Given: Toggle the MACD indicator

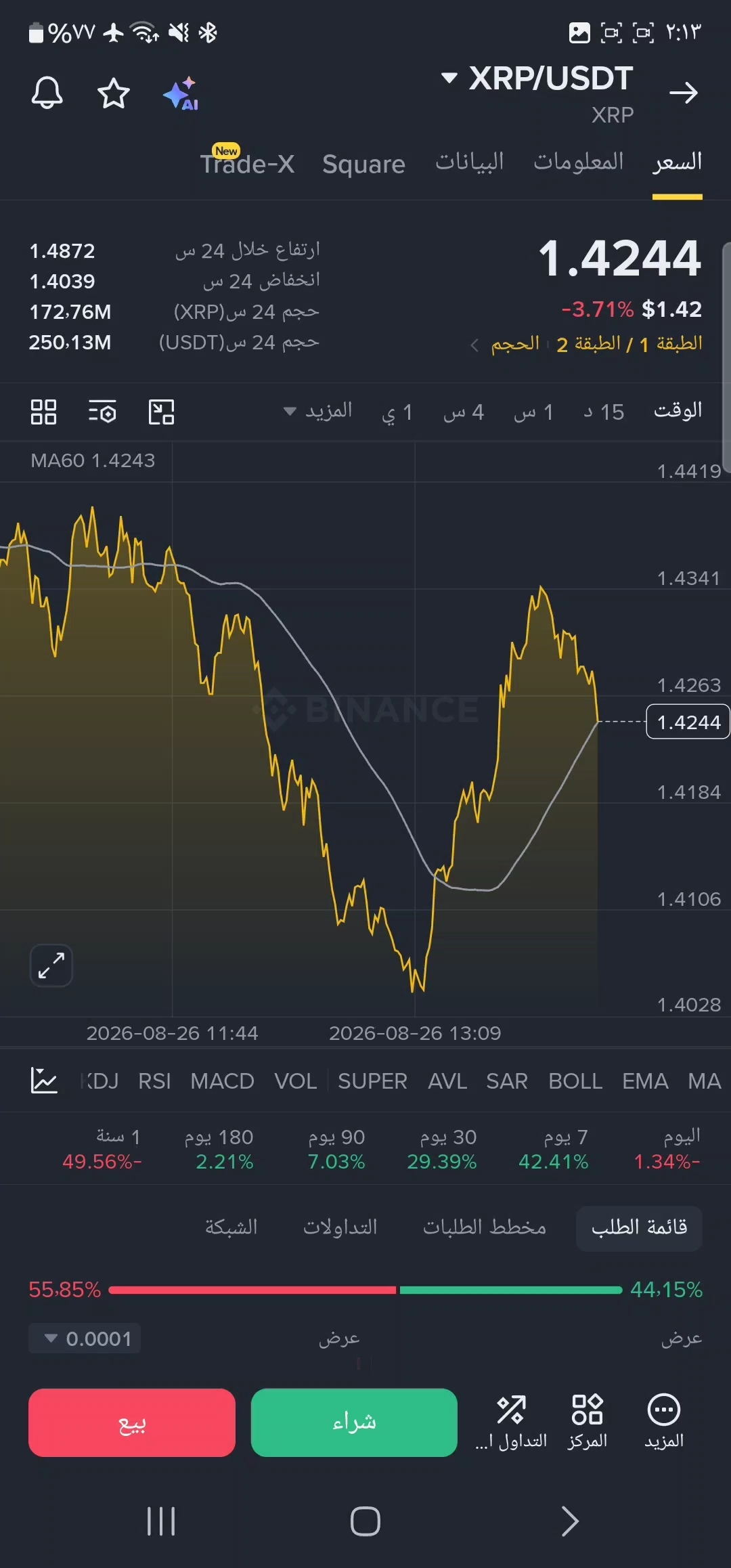Looking at the screenshot, I should (x=222, y=1081).
